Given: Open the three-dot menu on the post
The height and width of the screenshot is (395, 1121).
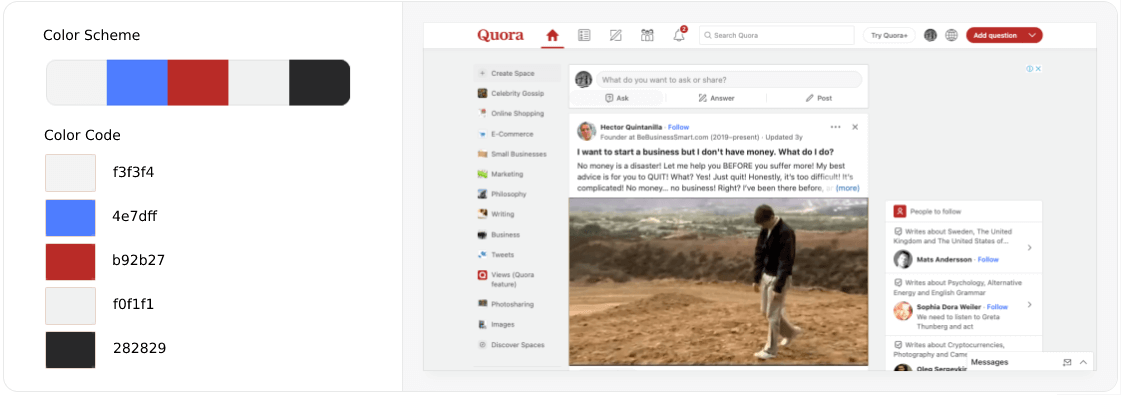Looking at the screenshot, I should click(835, 127).
